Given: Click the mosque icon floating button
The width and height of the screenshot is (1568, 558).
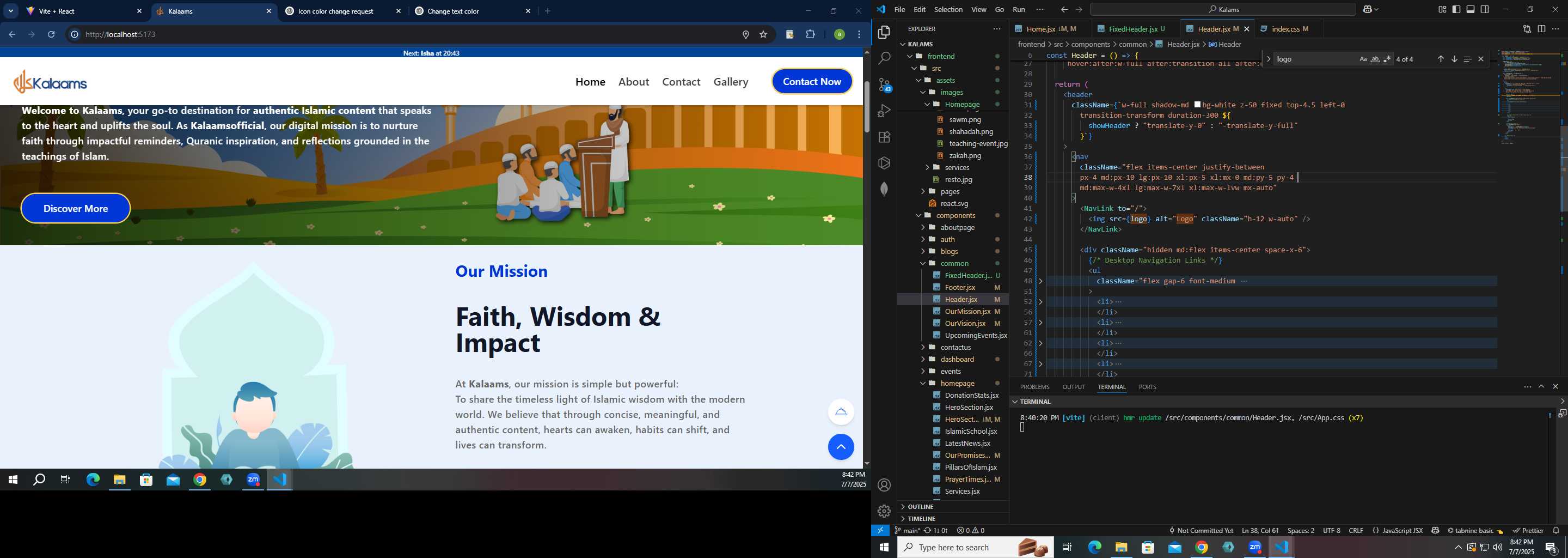Looking at the screenshot, I should [x=841, y=411].
